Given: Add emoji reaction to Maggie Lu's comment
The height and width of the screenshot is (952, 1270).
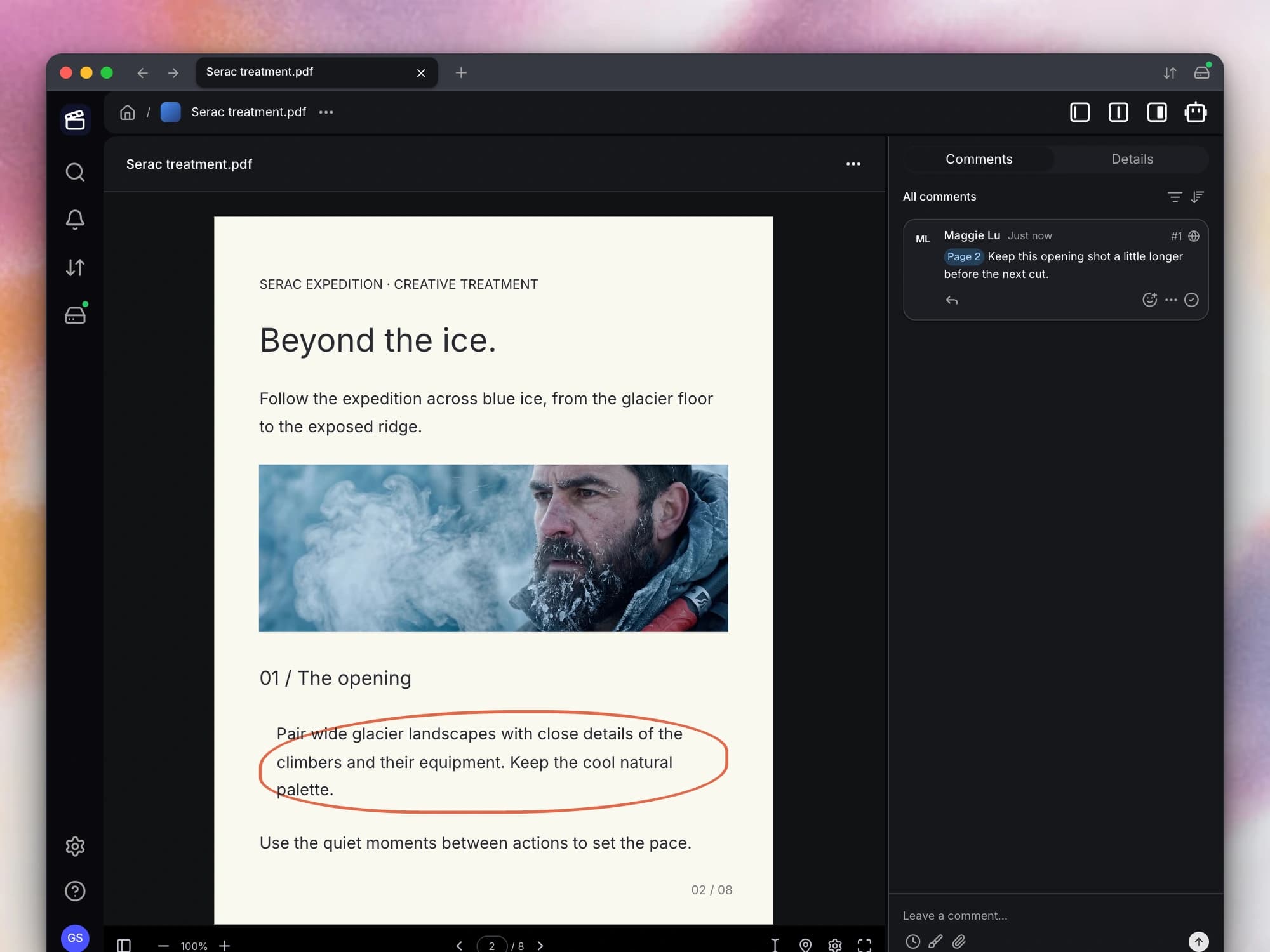Looking at the screenshot, I should tap(1149, 300).
